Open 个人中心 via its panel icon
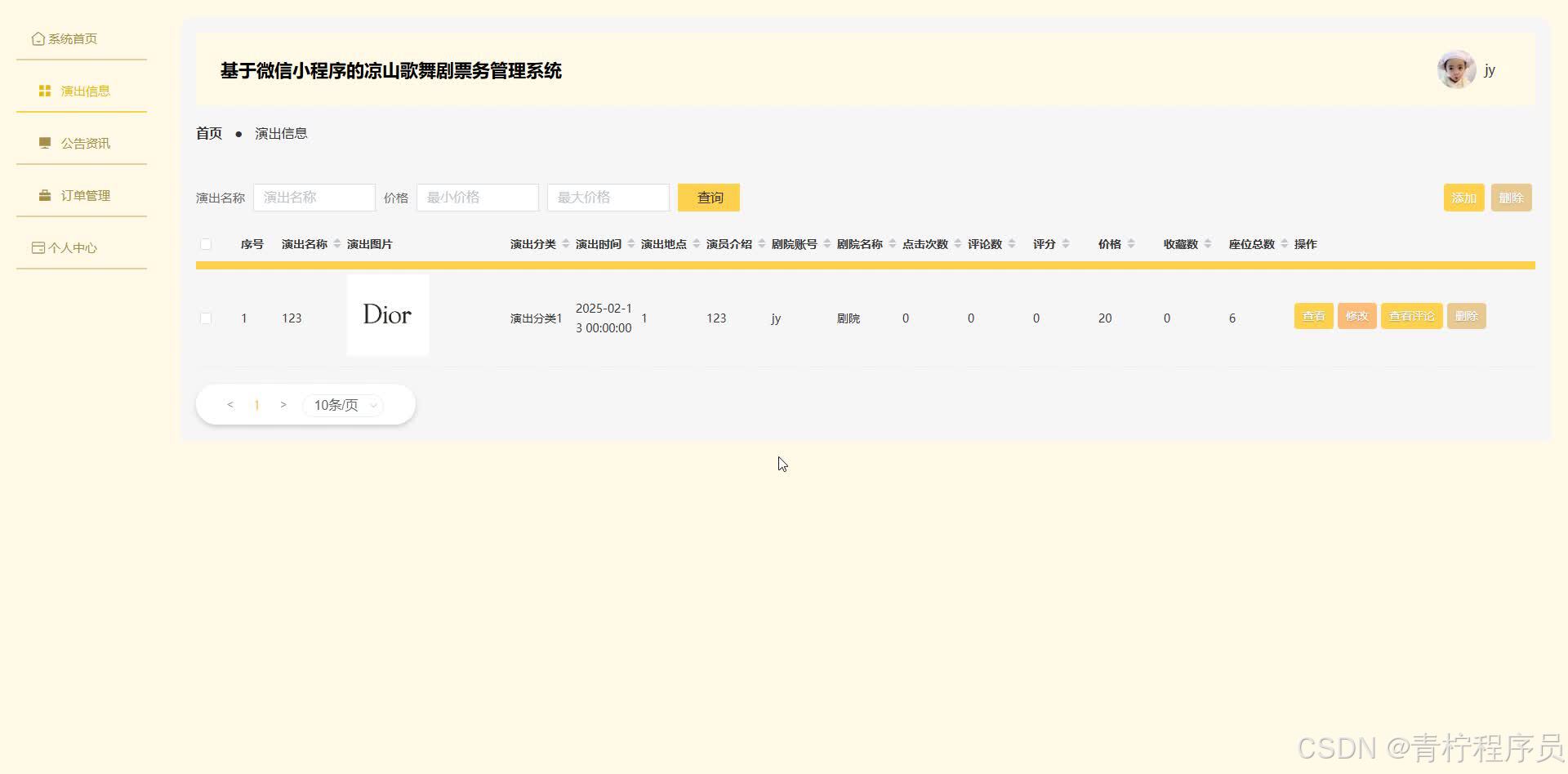1568x774 pixels. coord(38,247)
